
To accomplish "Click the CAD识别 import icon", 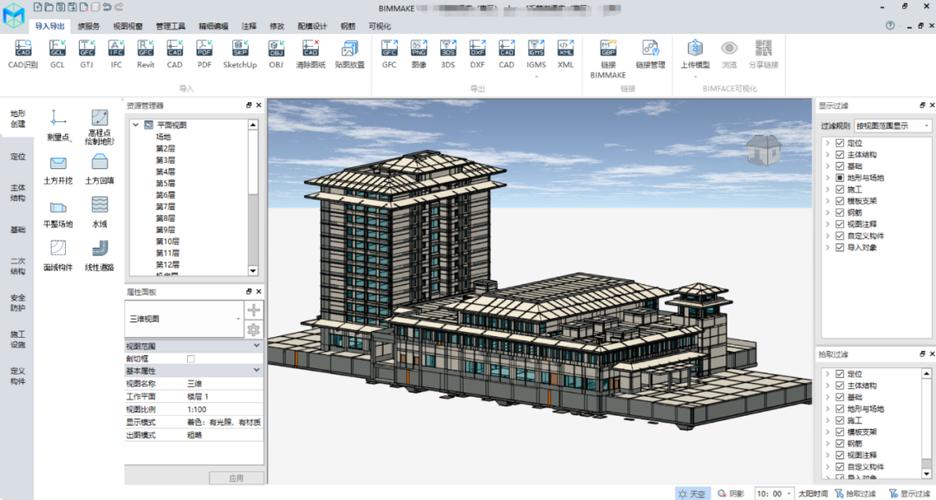I will tap(23, 54).
